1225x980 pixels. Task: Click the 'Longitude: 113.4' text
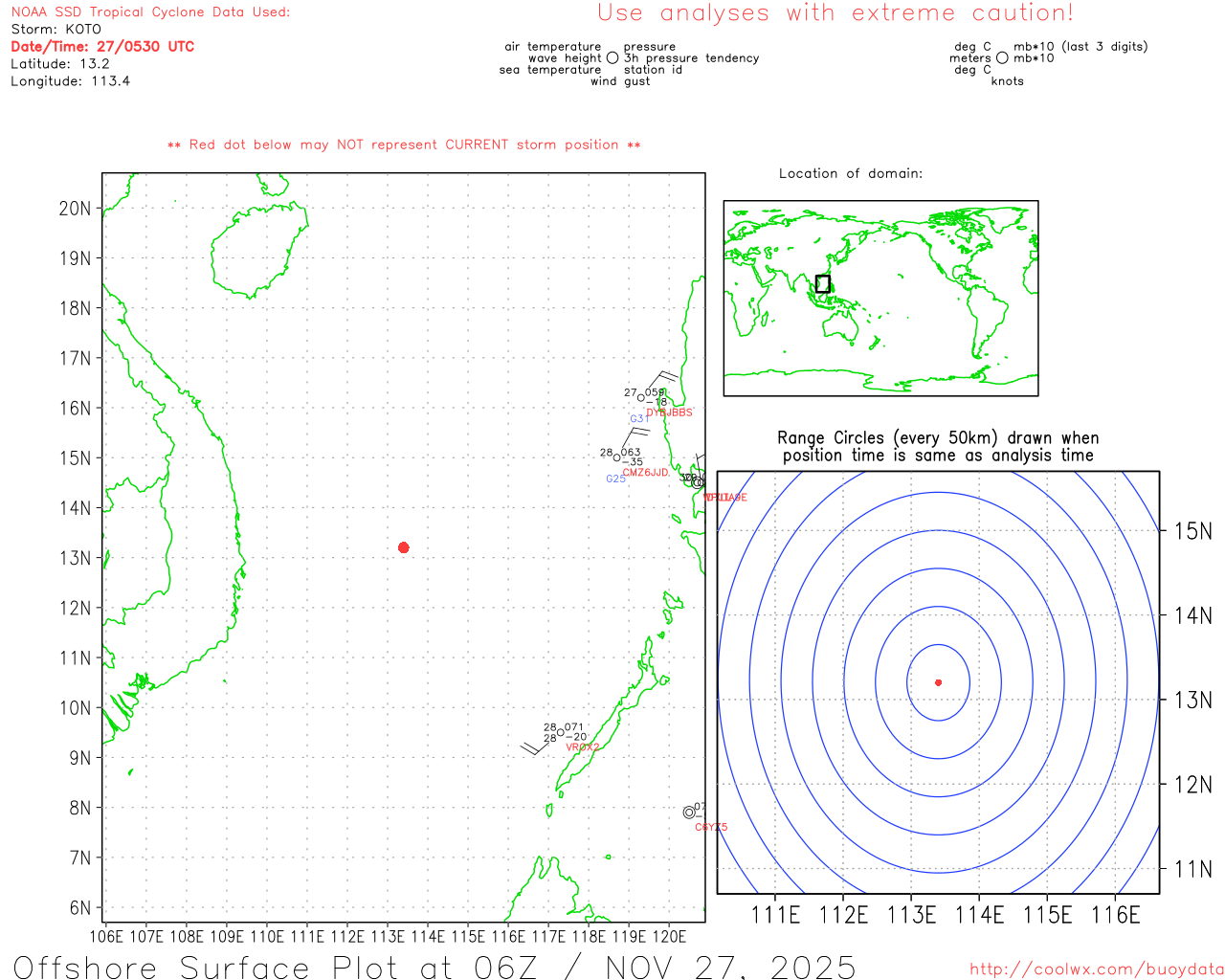coord(71,80)
